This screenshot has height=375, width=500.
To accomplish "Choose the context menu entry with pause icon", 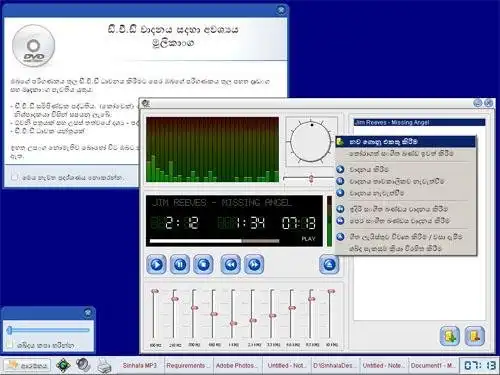I will (406, 181).
